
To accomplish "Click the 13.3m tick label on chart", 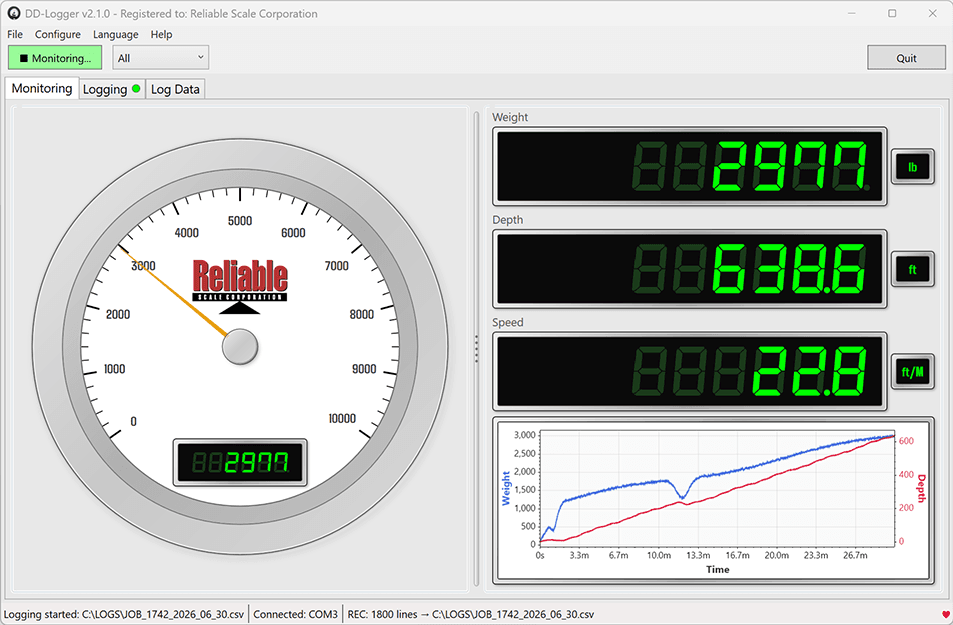I will 698,555.
